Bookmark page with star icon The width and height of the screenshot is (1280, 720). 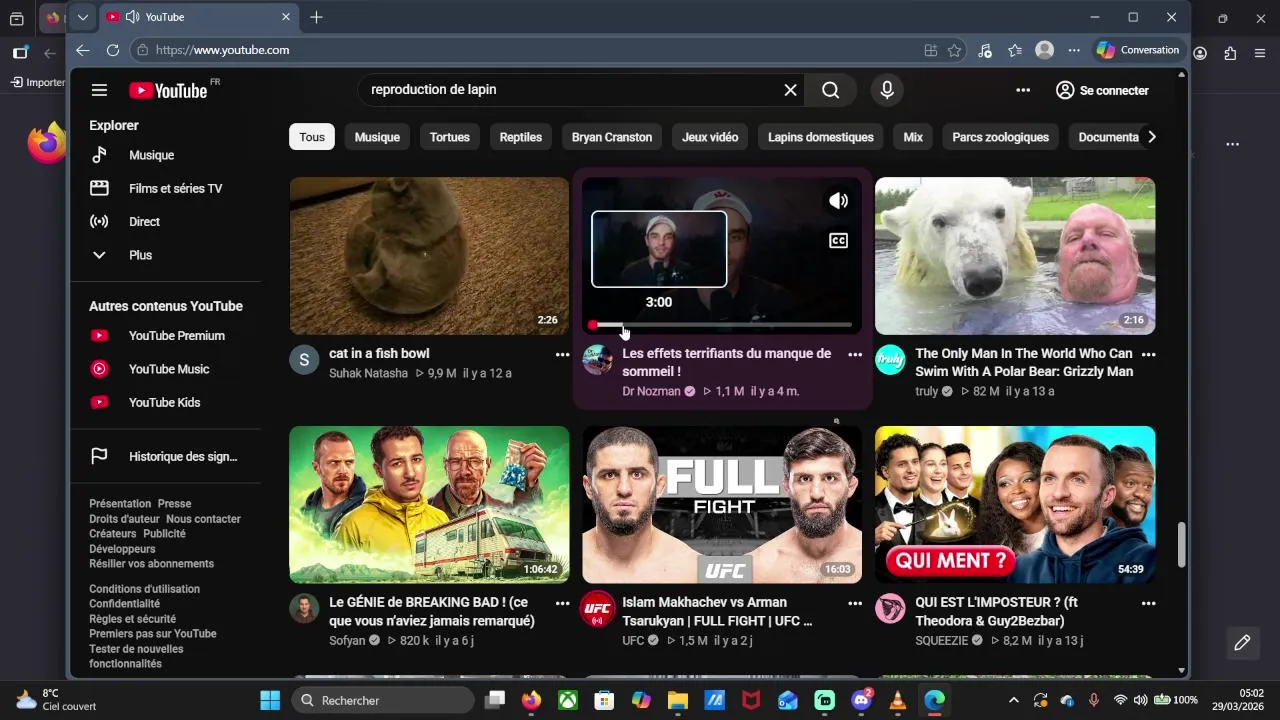click(x=954, y=50)
